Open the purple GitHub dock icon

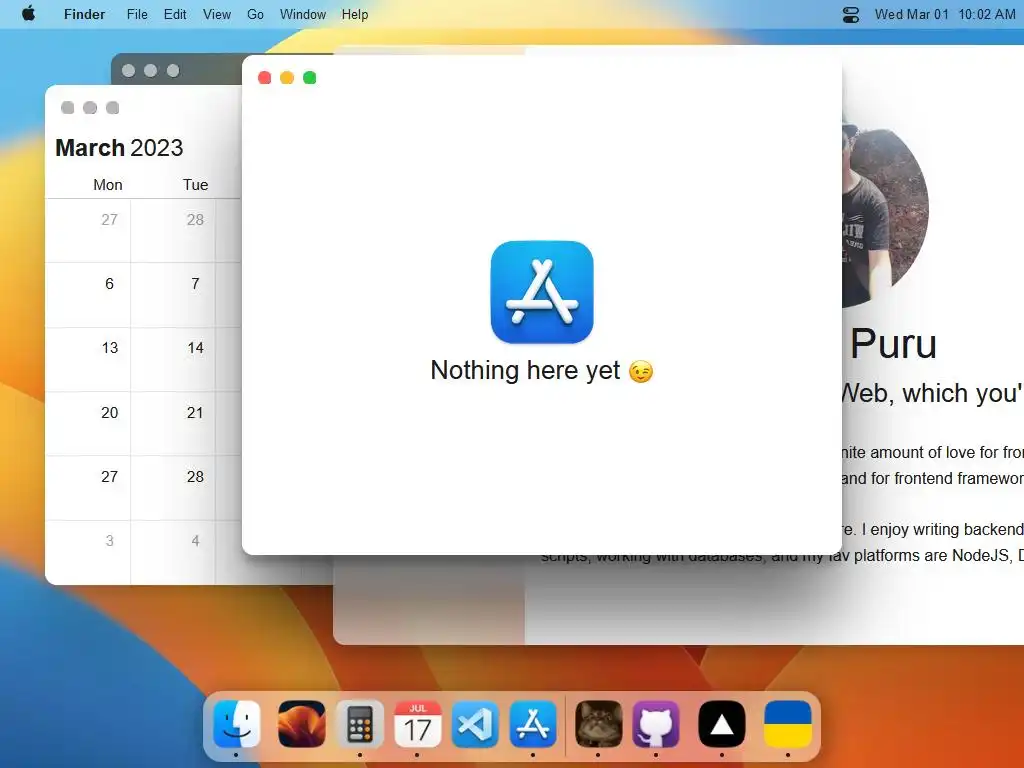pyautogui.click(x=656, y=724)
